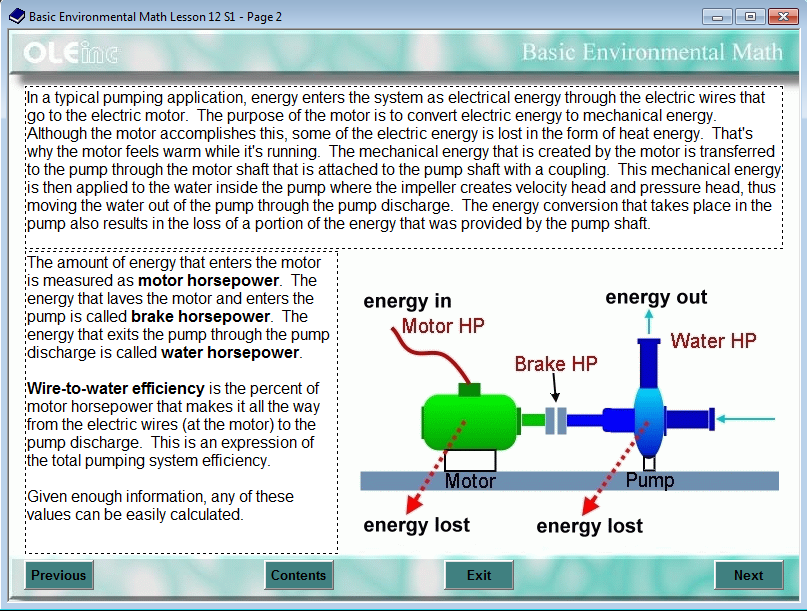Click the Motor label beneath the green motor
Image resolution: width=807 pixels, height=611 pixels.
[x=470, y=481]
